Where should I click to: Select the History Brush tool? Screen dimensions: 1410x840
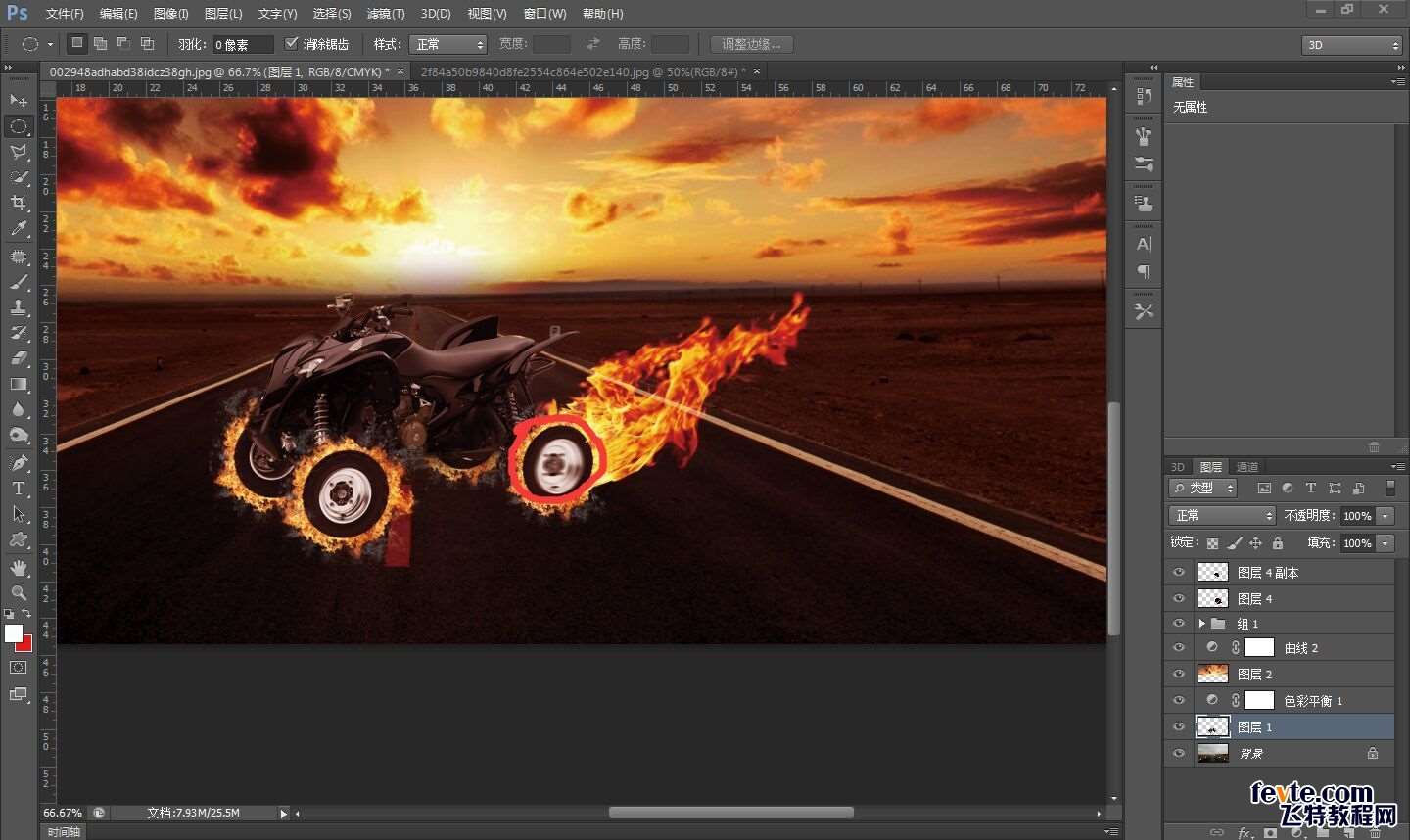[19, 333]
